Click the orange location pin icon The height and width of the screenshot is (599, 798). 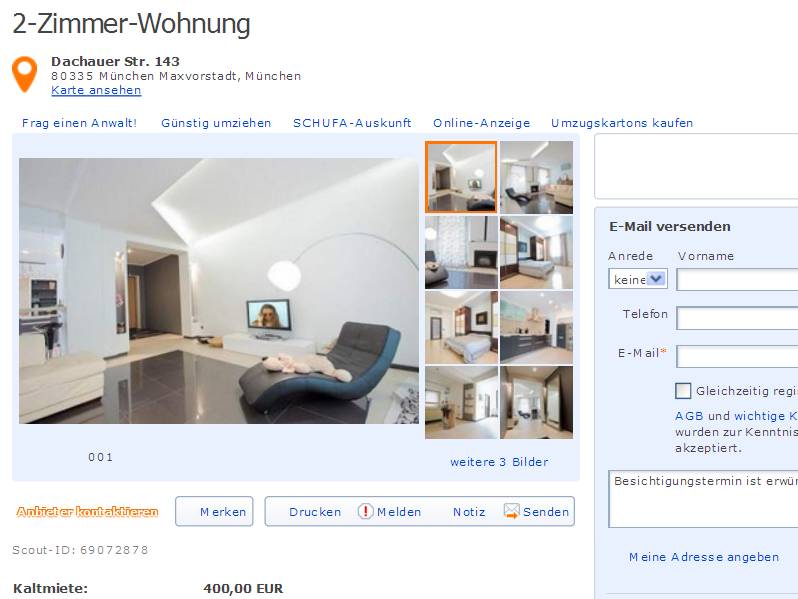point(24,74)
